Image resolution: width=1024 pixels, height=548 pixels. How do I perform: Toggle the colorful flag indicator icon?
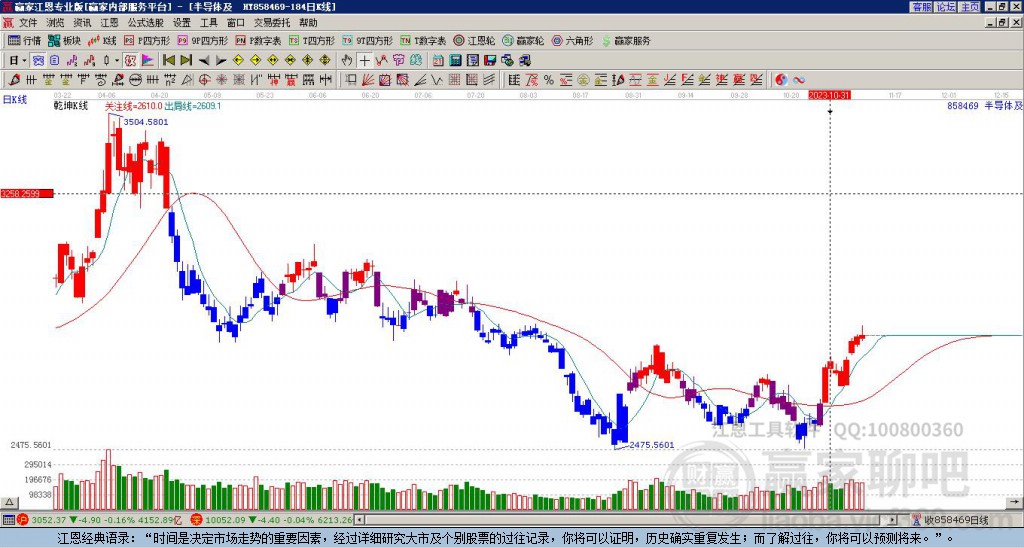(x=148, y=61)
